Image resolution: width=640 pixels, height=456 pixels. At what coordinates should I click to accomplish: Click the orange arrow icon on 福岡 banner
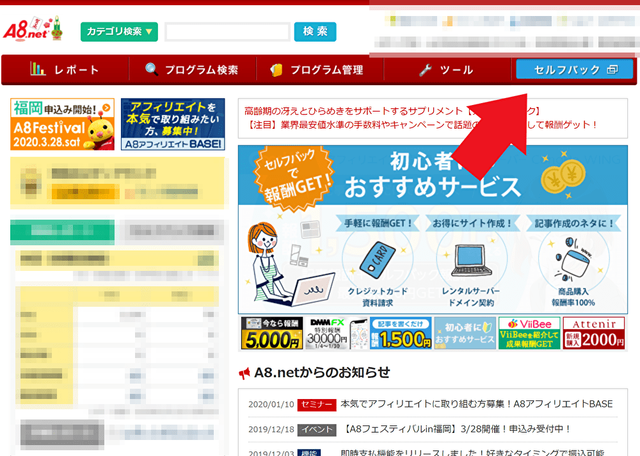coord(107,108)
